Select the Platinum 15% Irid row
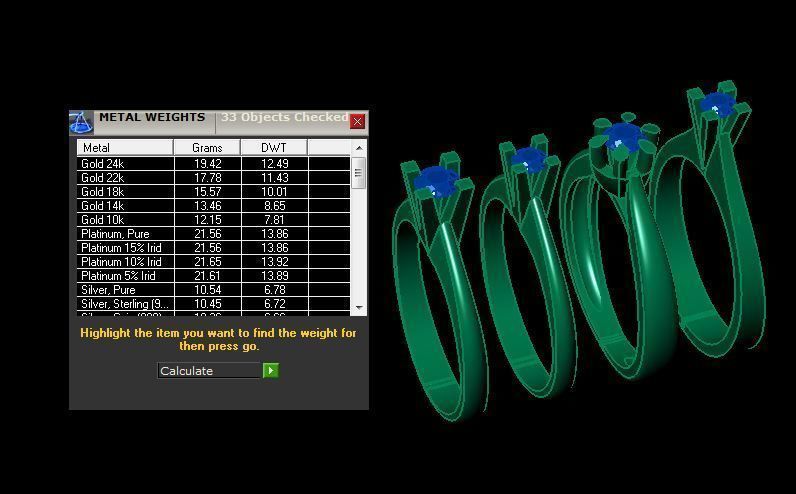Image resolution: width=796 pixels, height=494 pixels. tap(214, 248)
